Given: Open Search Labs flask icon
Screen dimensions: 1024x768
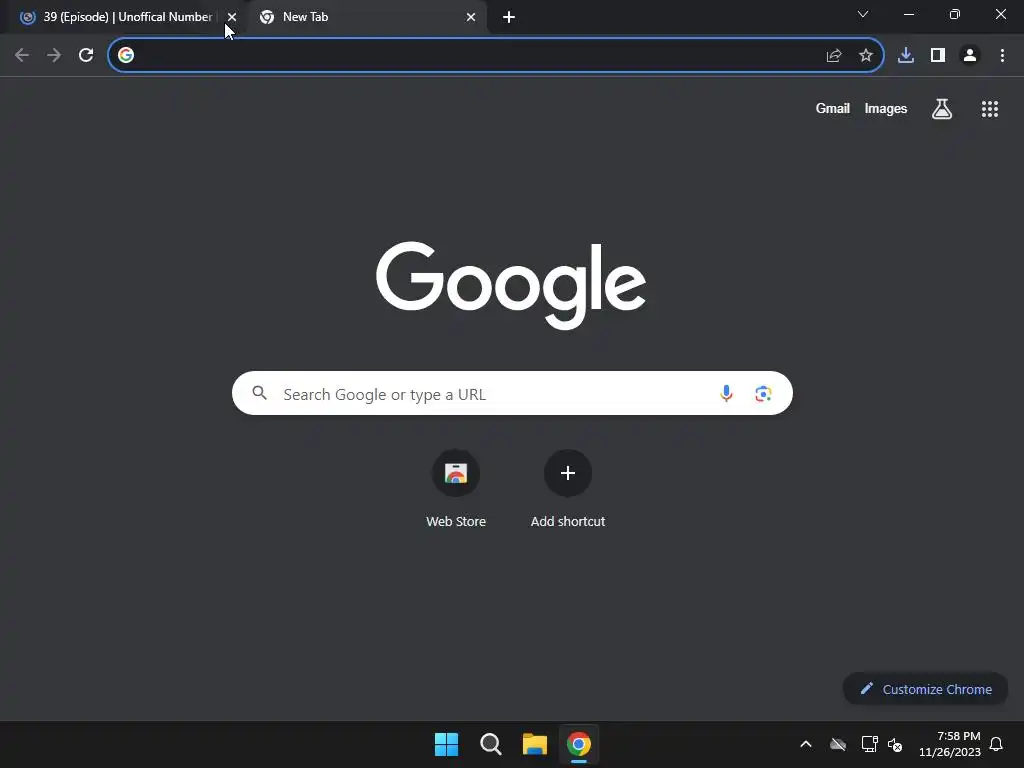Looking at the screenshot, I should coord(942,108).
